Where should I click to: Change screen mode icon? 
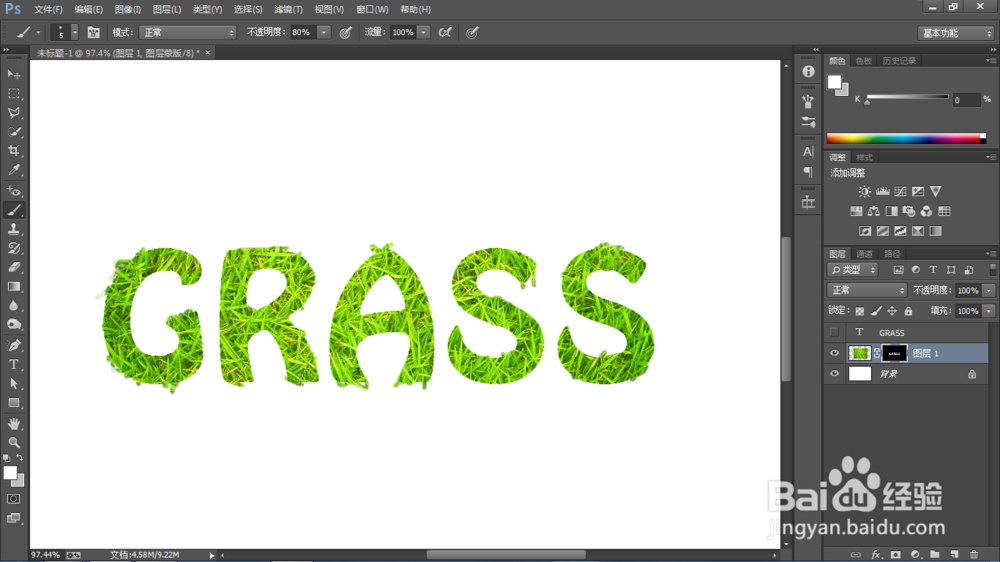[13, 518]
